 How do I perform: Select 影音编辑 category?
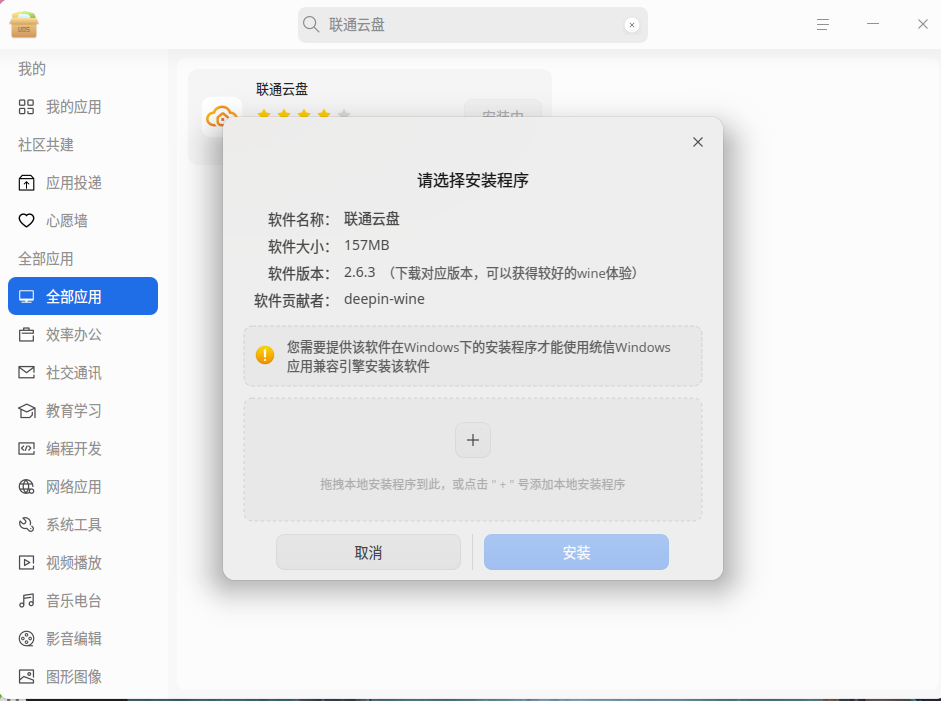pyautogui.click(x=83, y=639)
